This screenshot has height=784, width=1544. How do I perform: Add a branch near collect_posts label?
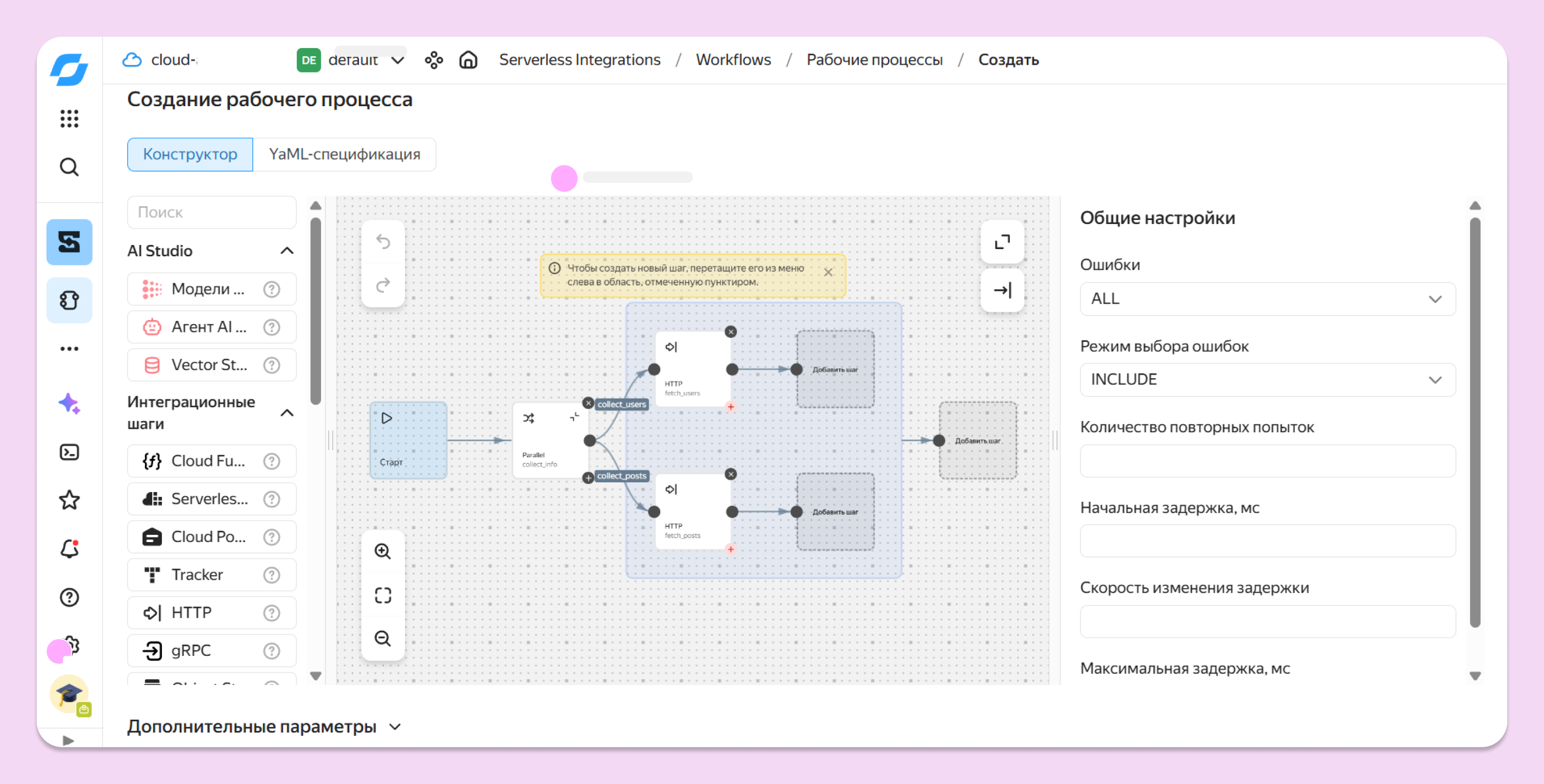(x=588, y=478)
